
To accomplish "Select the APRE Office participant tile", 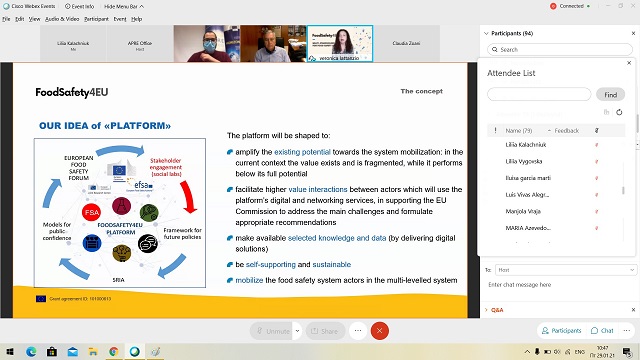I will point(140,44).
